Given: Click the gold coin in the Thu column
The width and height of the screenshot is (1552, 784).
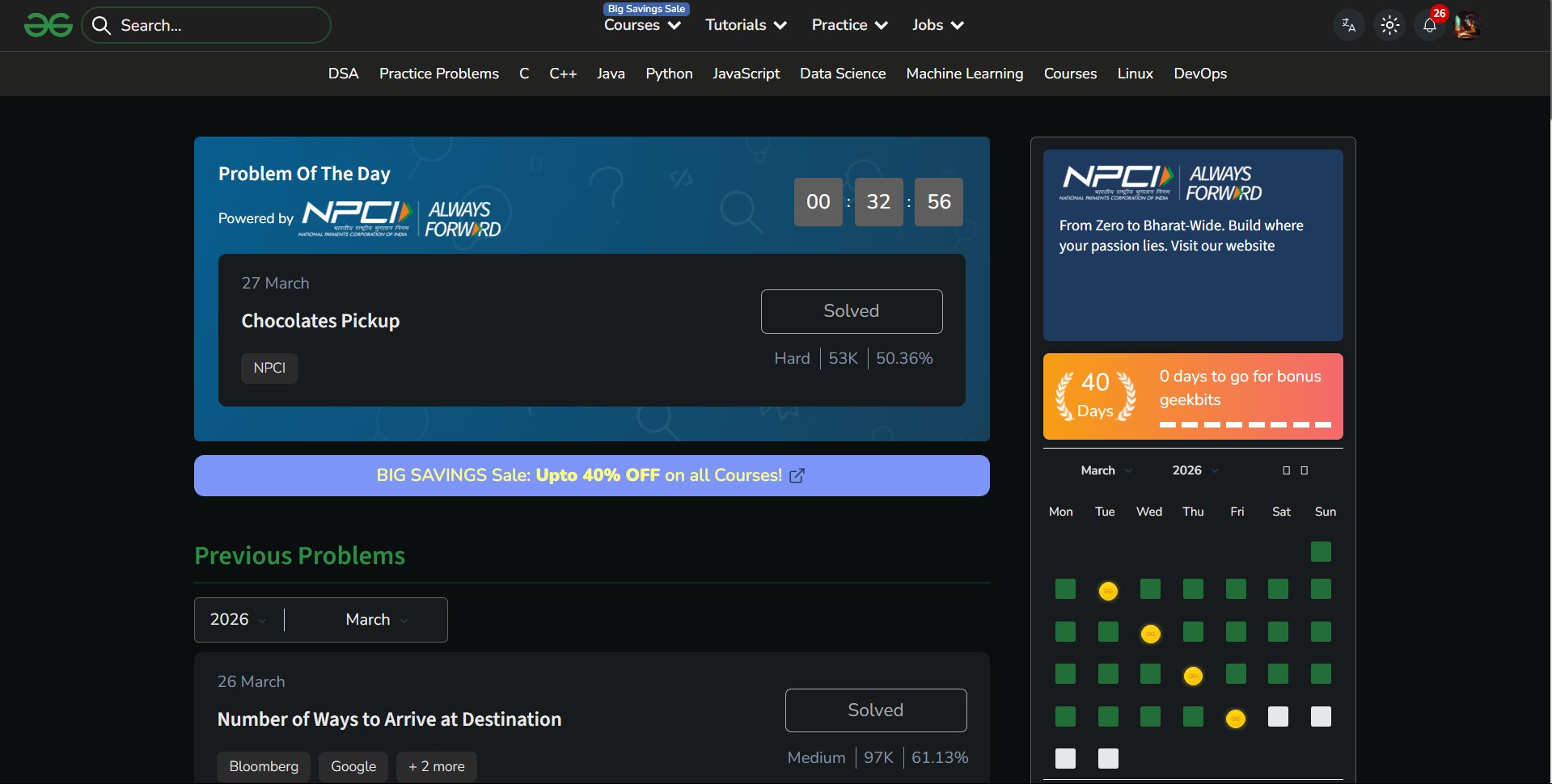Looking at the screenshot, I should click(x=1193, y=676).
